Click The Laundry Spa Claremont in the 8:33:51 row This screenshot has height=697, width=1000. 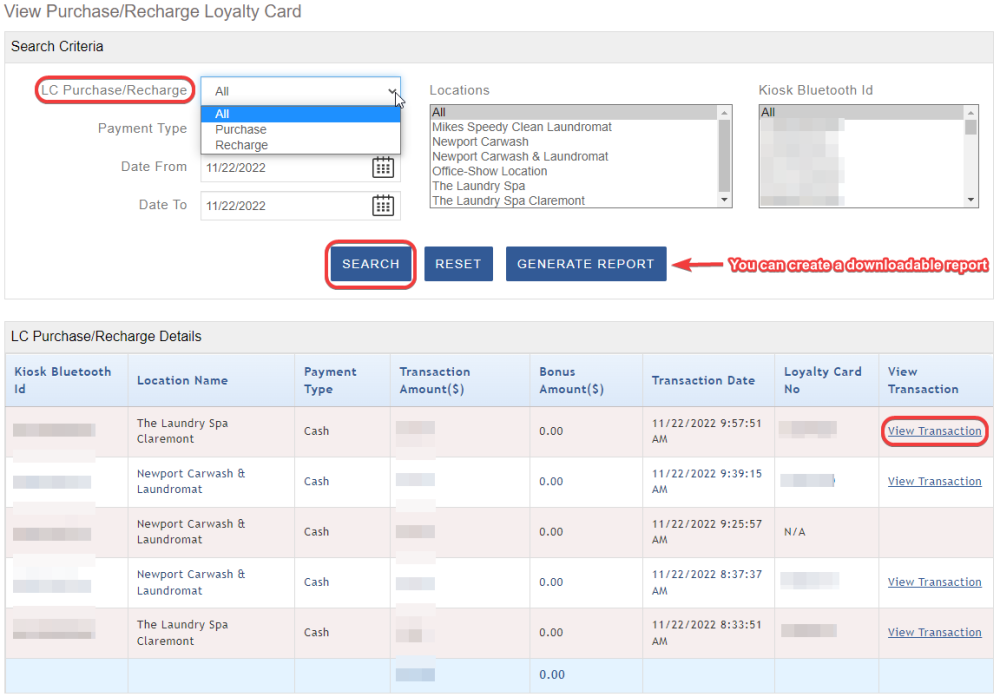tap(182, 633)
